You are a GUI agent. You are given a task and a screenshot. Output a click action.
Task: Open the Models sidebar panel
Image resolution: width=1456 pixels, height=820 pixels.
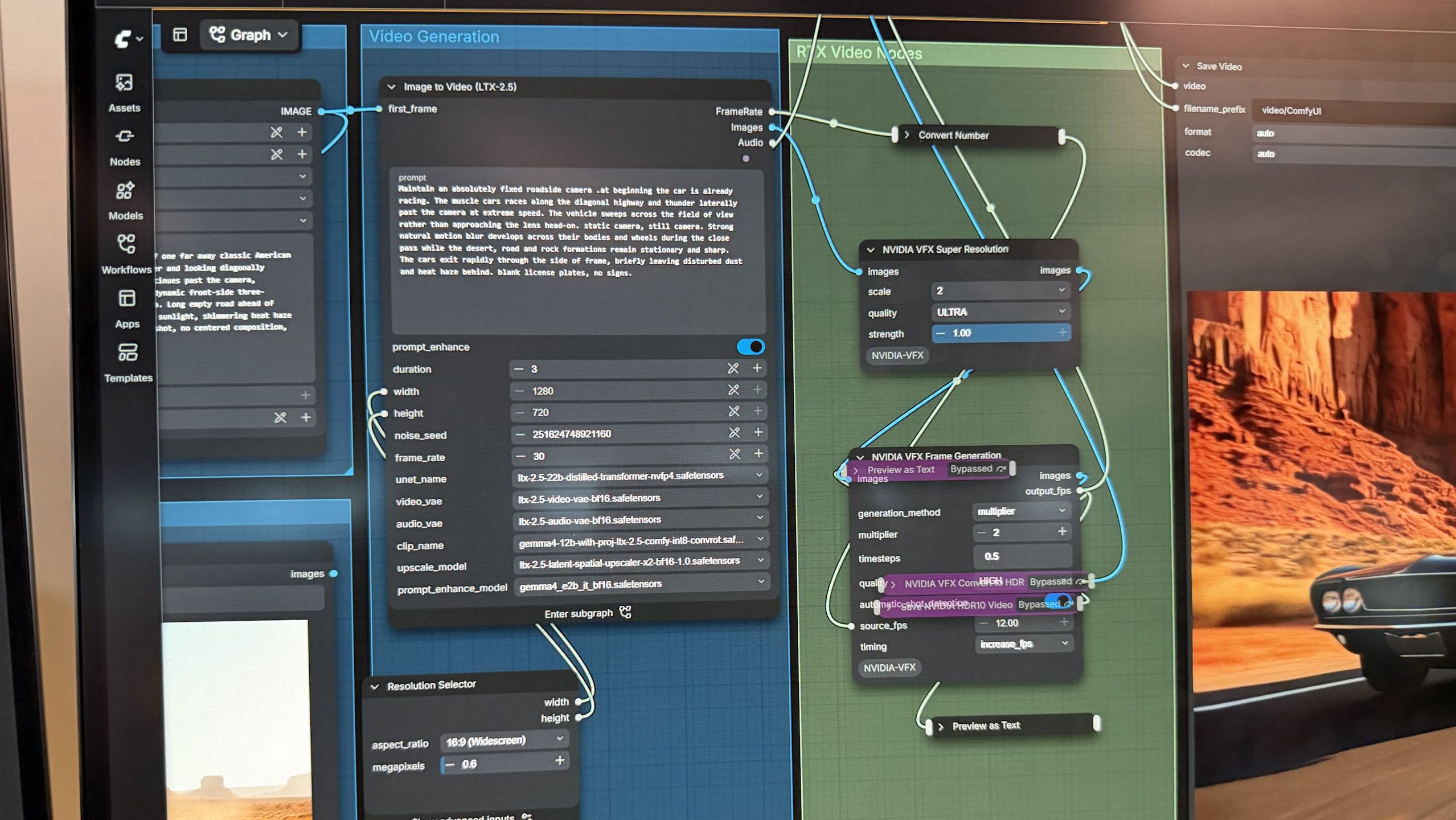coord(125,201)
